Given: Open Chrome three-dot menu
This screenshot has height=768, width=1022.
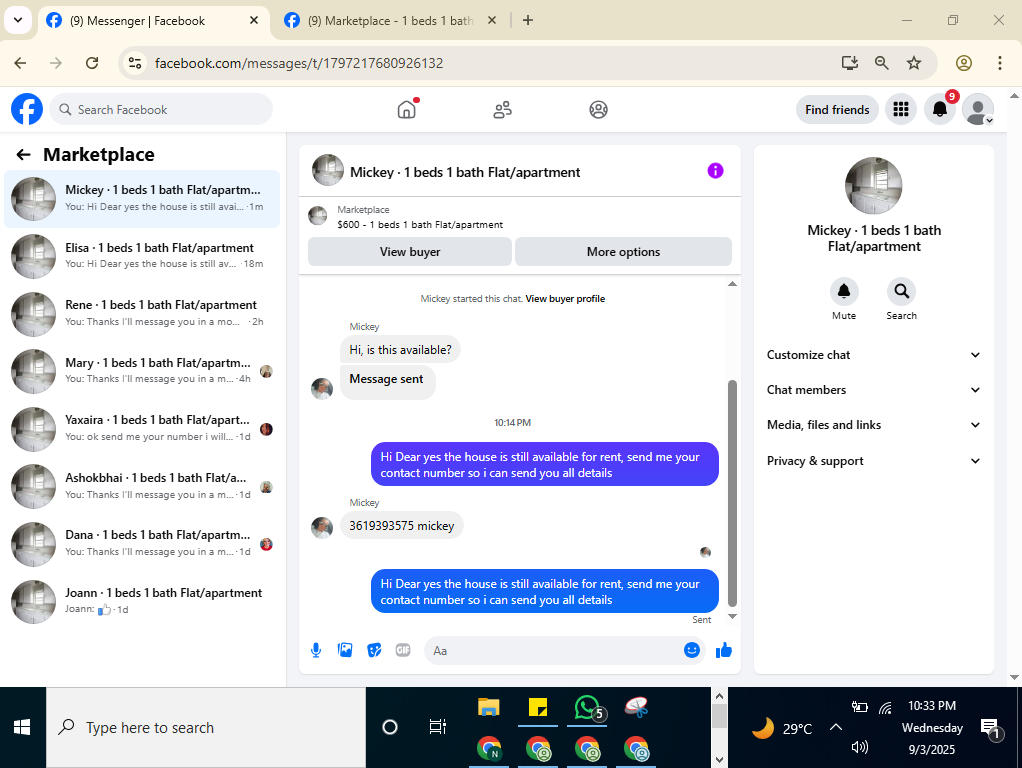Looking at the screenshot, I should pos(1000,63).
